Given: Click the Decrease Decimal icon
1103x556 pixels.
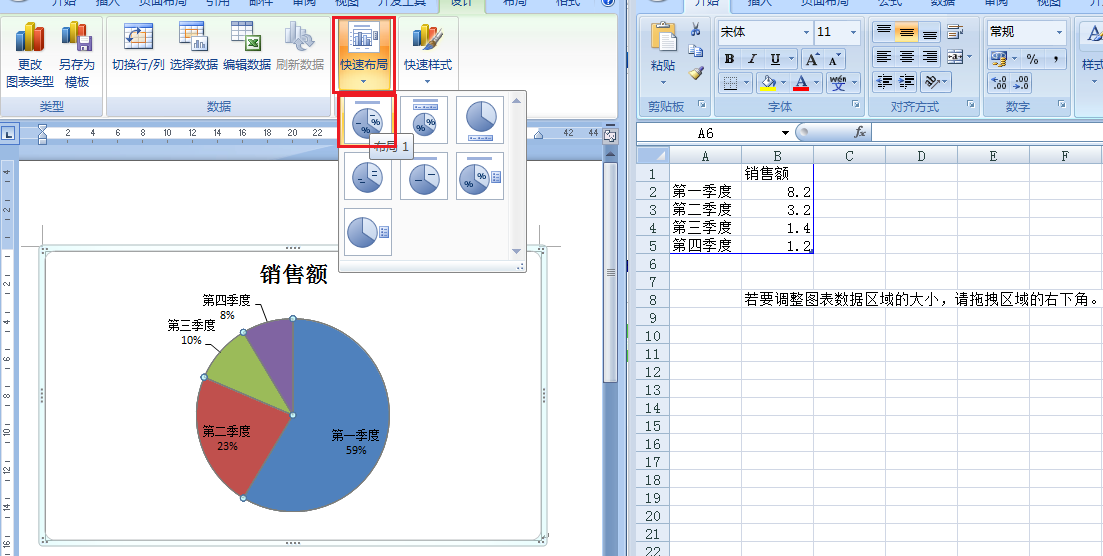Looking at the screenshot, I should click(x=1021, y=83).
